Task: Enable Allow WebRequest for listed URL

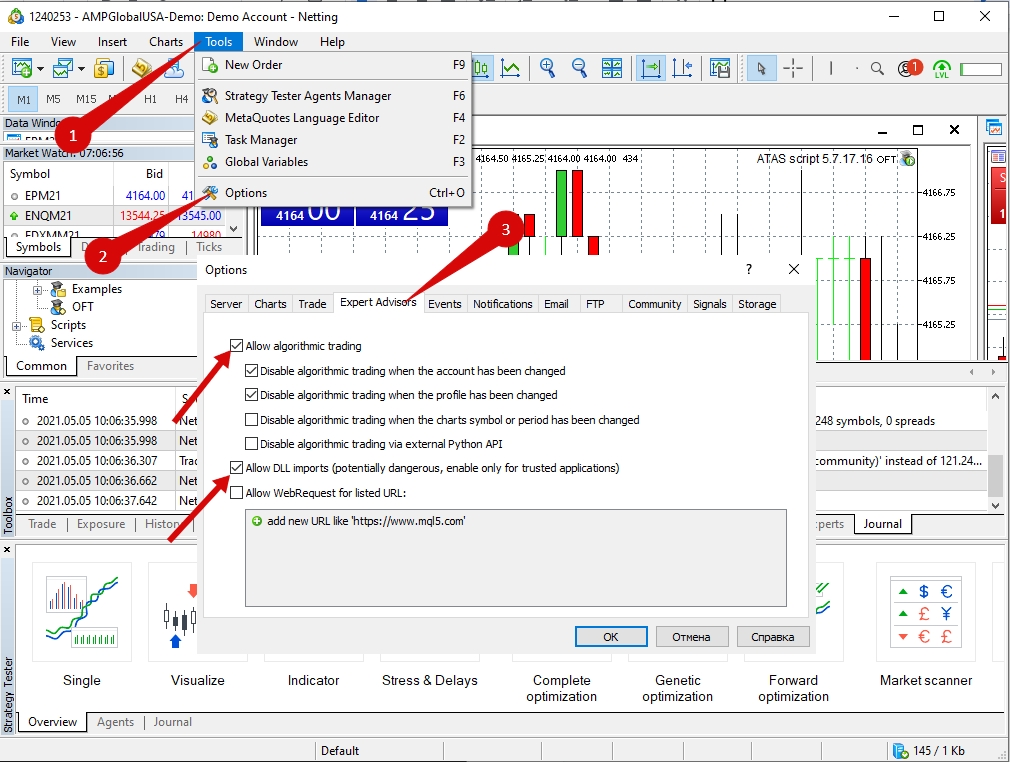Action: (237, 493)
